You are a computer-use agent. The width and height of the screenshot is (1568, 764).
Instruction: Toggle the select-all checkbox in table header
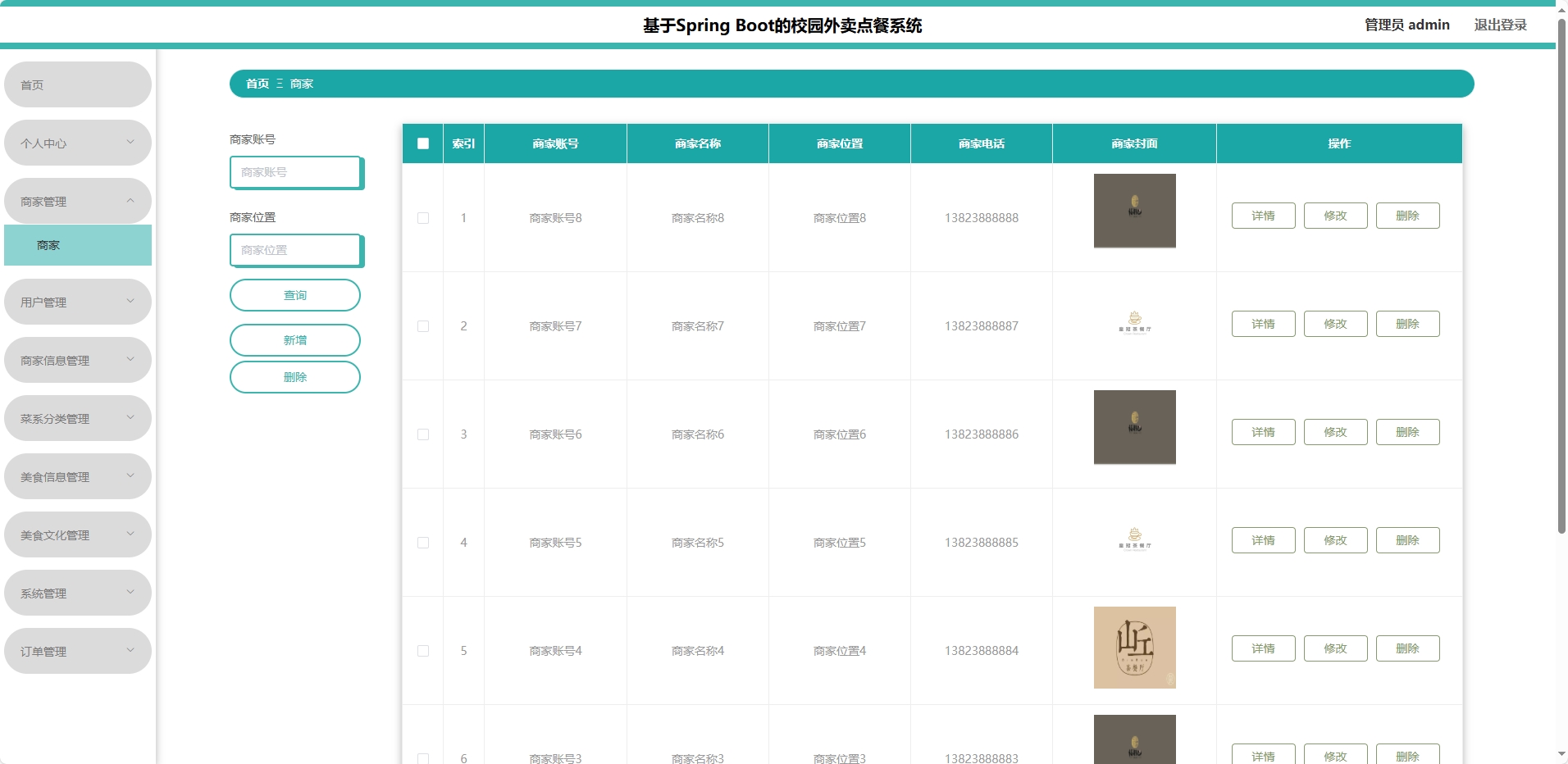[423, 143]
